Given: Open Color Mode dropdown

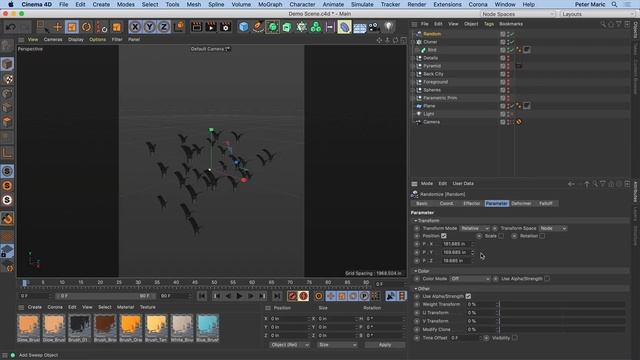Looking at the screenshot, I should point(470,279).
